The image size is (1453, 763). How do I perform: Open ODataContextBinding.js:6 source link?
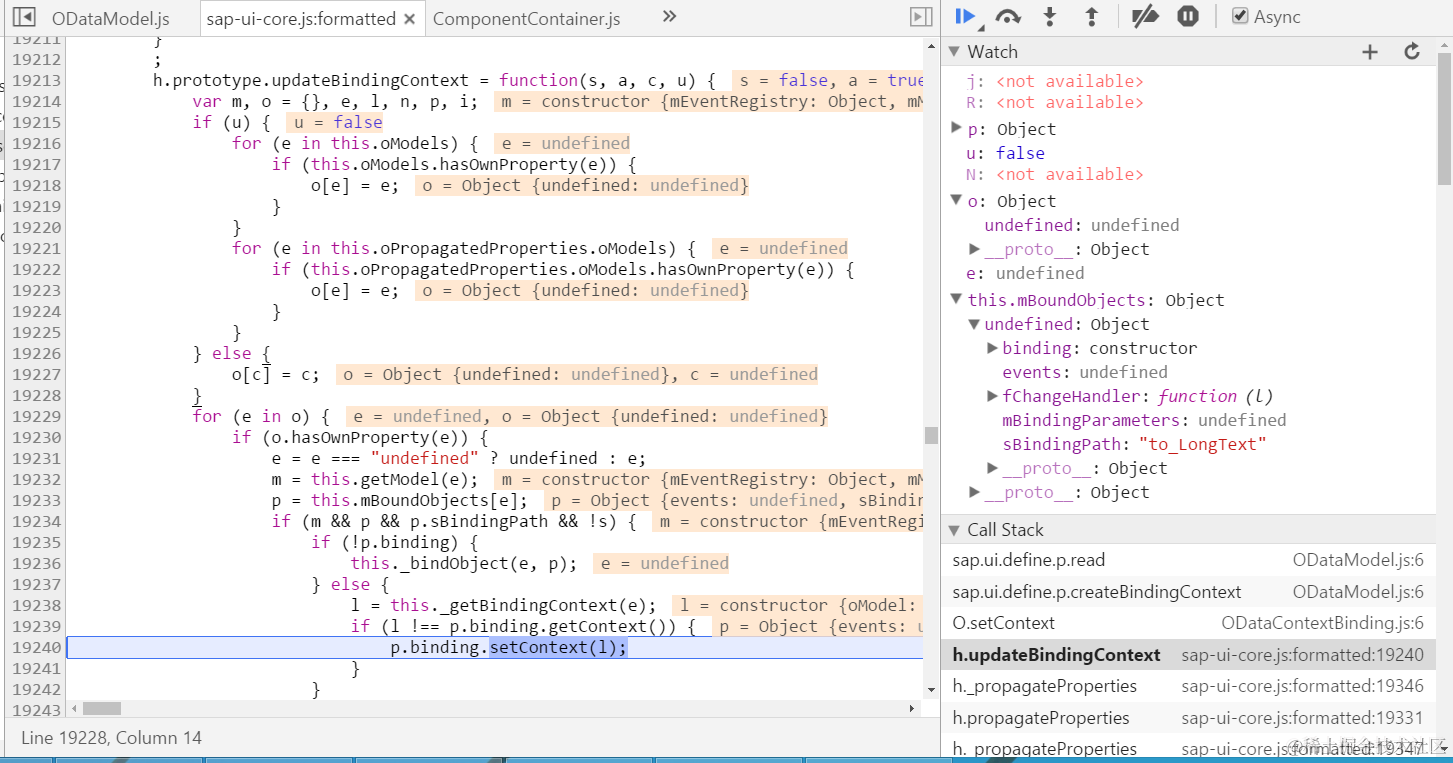(1322, 623)
